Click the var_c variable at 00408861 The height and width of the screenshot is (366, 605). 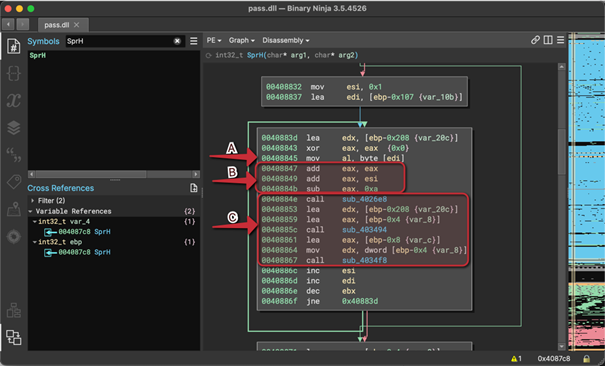click(422, 240)
